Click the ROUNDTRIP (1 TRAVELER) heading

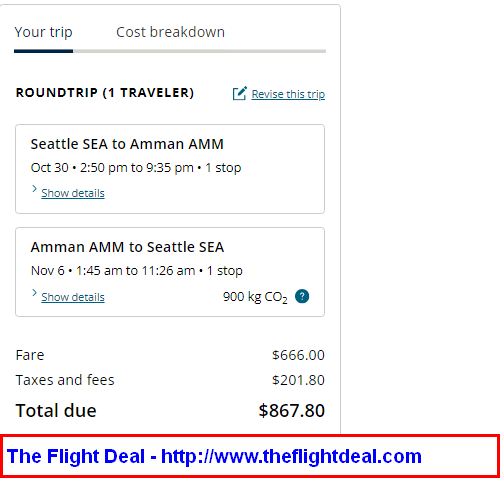click(105, 93)
